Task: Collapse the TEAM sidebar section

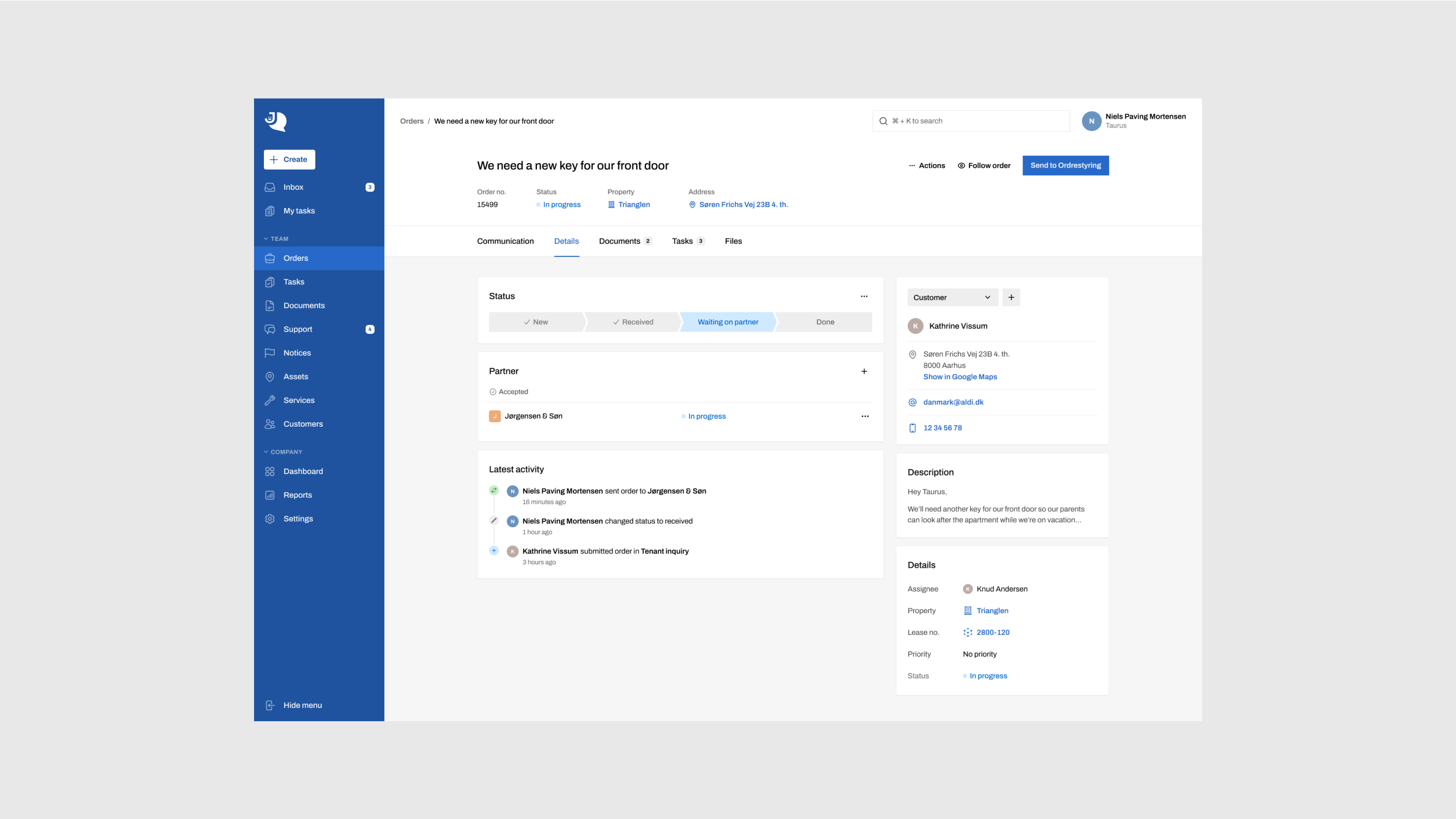Action: click(276, 239)
